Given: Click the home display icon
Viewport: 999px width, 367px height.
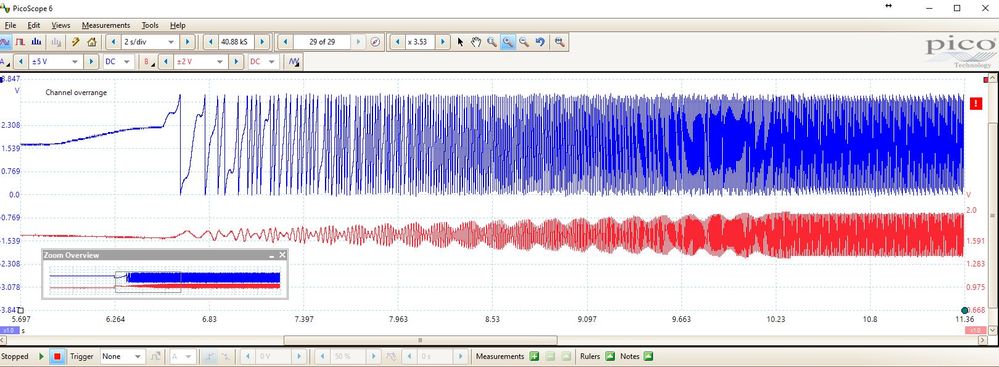Looking at the screenshot, I should 91,42.
